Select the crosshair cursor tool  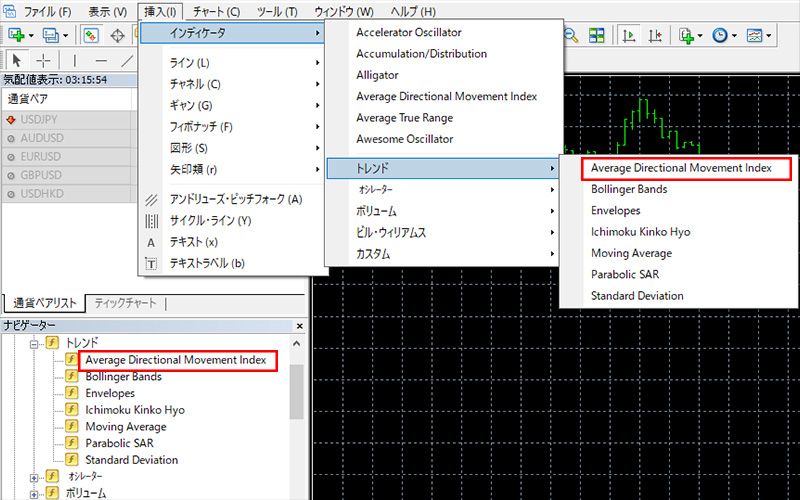pos(43,61)
